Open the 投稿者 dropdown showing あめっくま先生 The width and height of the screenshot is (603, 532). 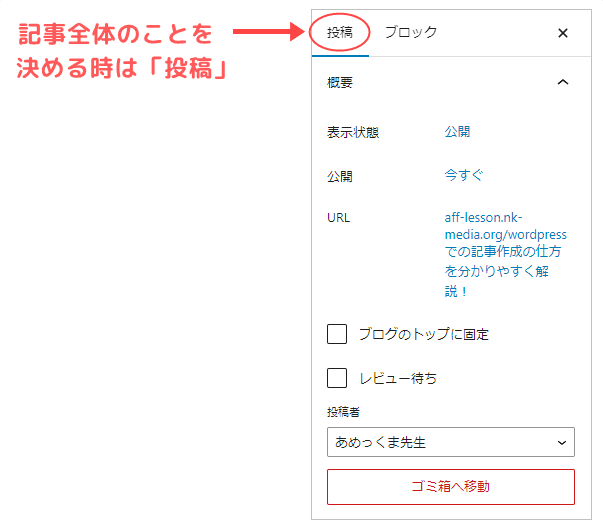click(x=450, y=441)
